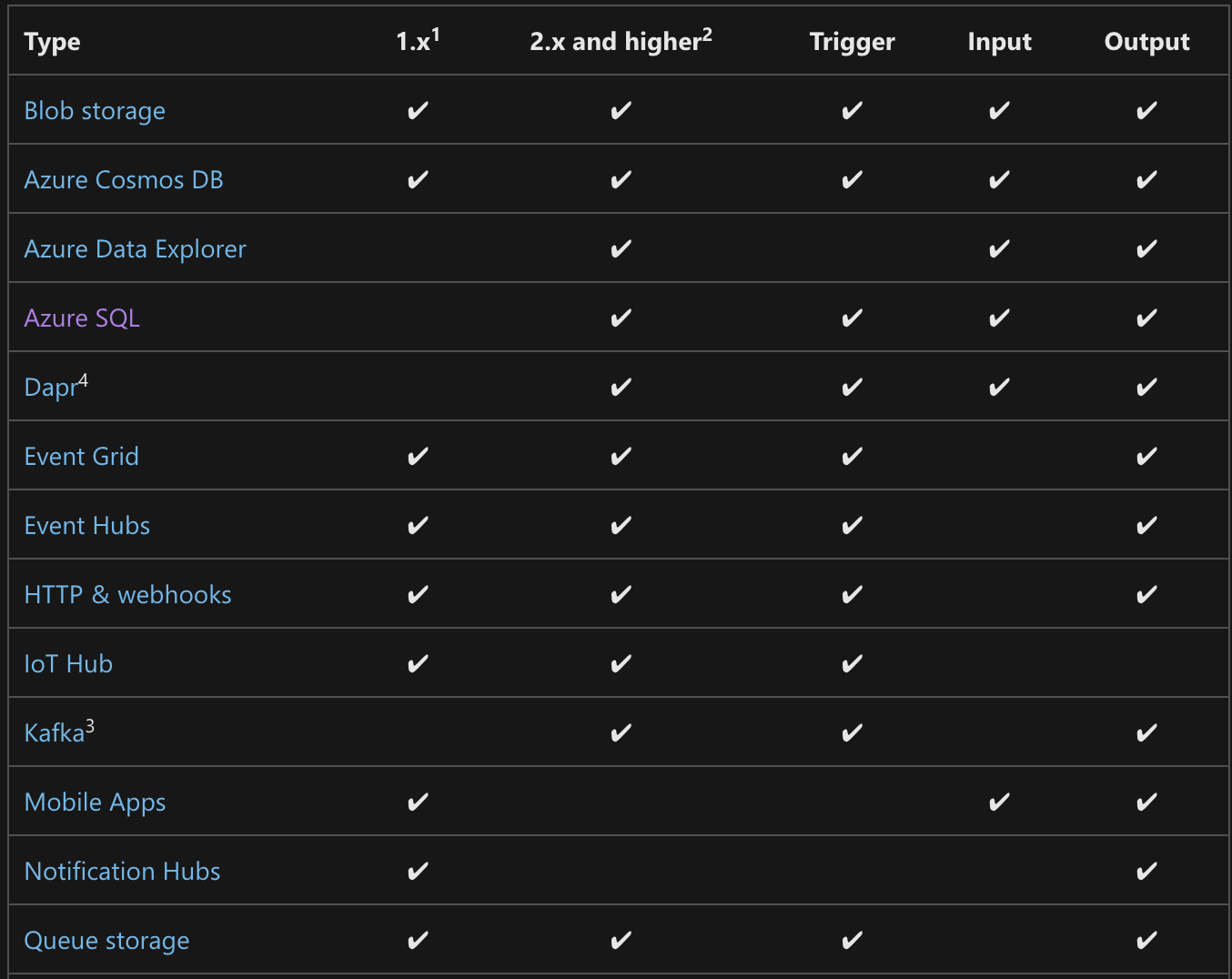Image resolution: width=1232 pixels, height=979 pixels.
Task: Click Azure Data Explorer's Output checkmark
Action: (1147, 249)
